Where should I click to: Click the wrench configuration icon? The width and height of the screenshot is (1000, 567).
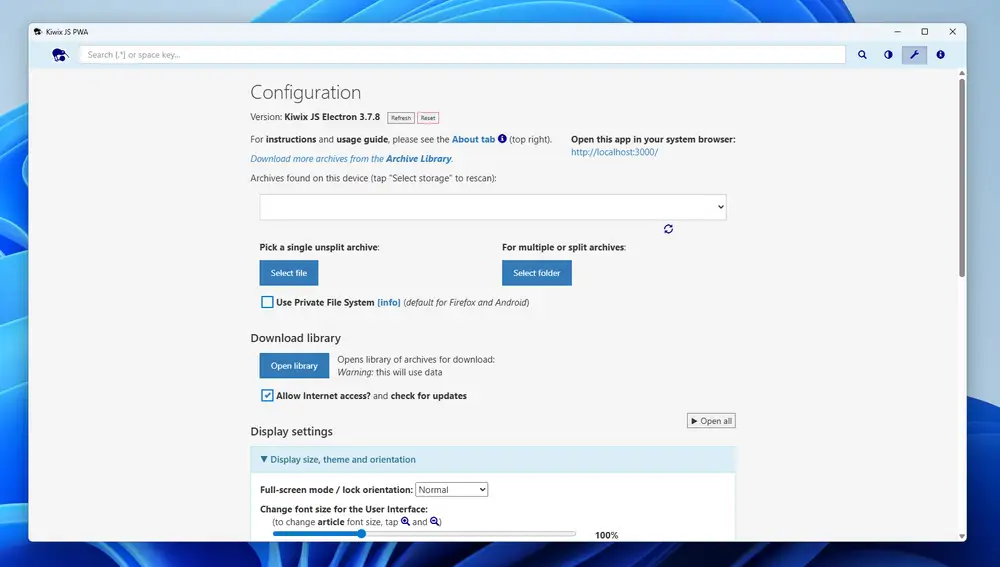(914, 55)
